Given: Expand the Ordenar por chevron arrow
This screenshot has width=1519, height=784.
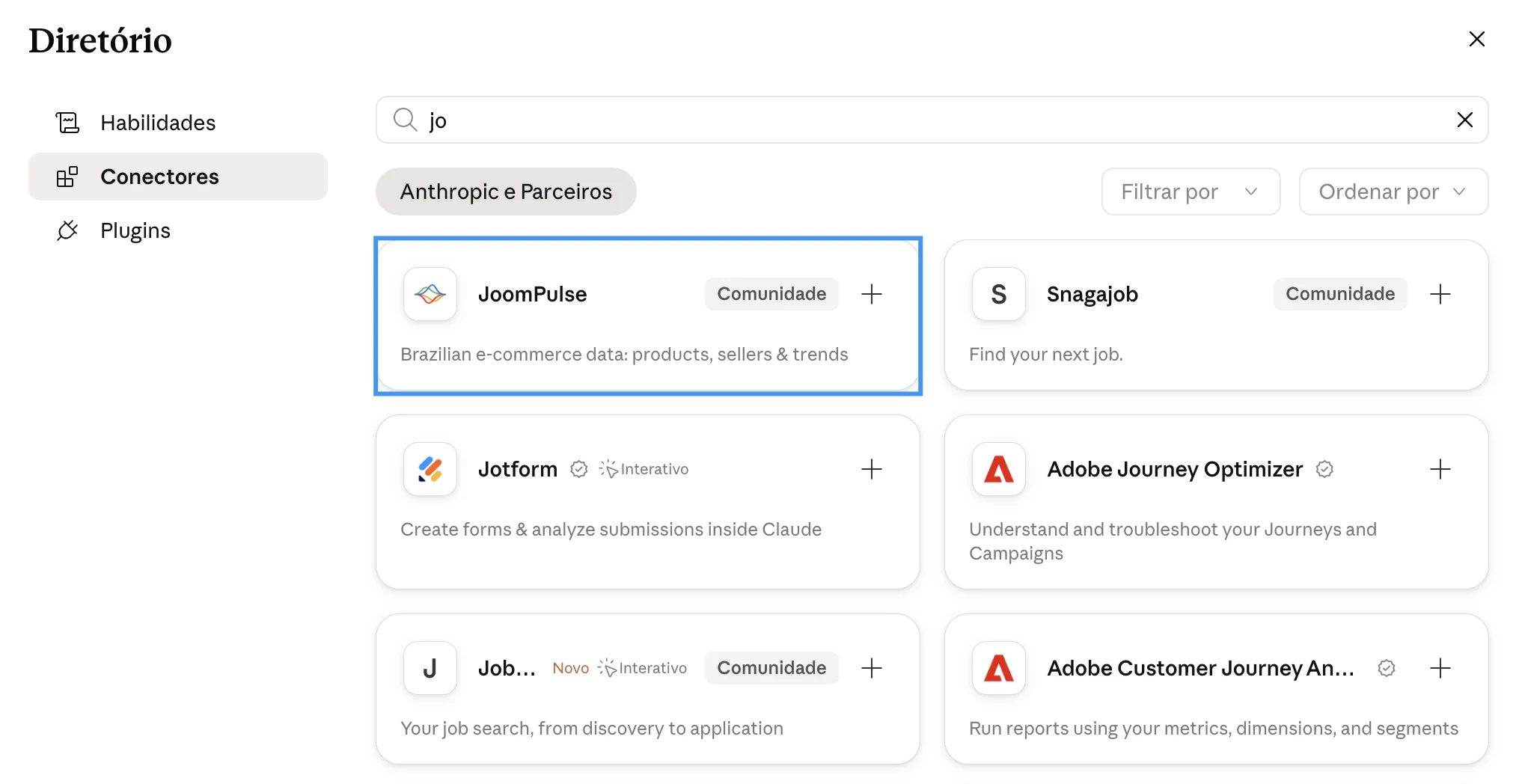Looking at the screenshot, I should (1459, 192).
